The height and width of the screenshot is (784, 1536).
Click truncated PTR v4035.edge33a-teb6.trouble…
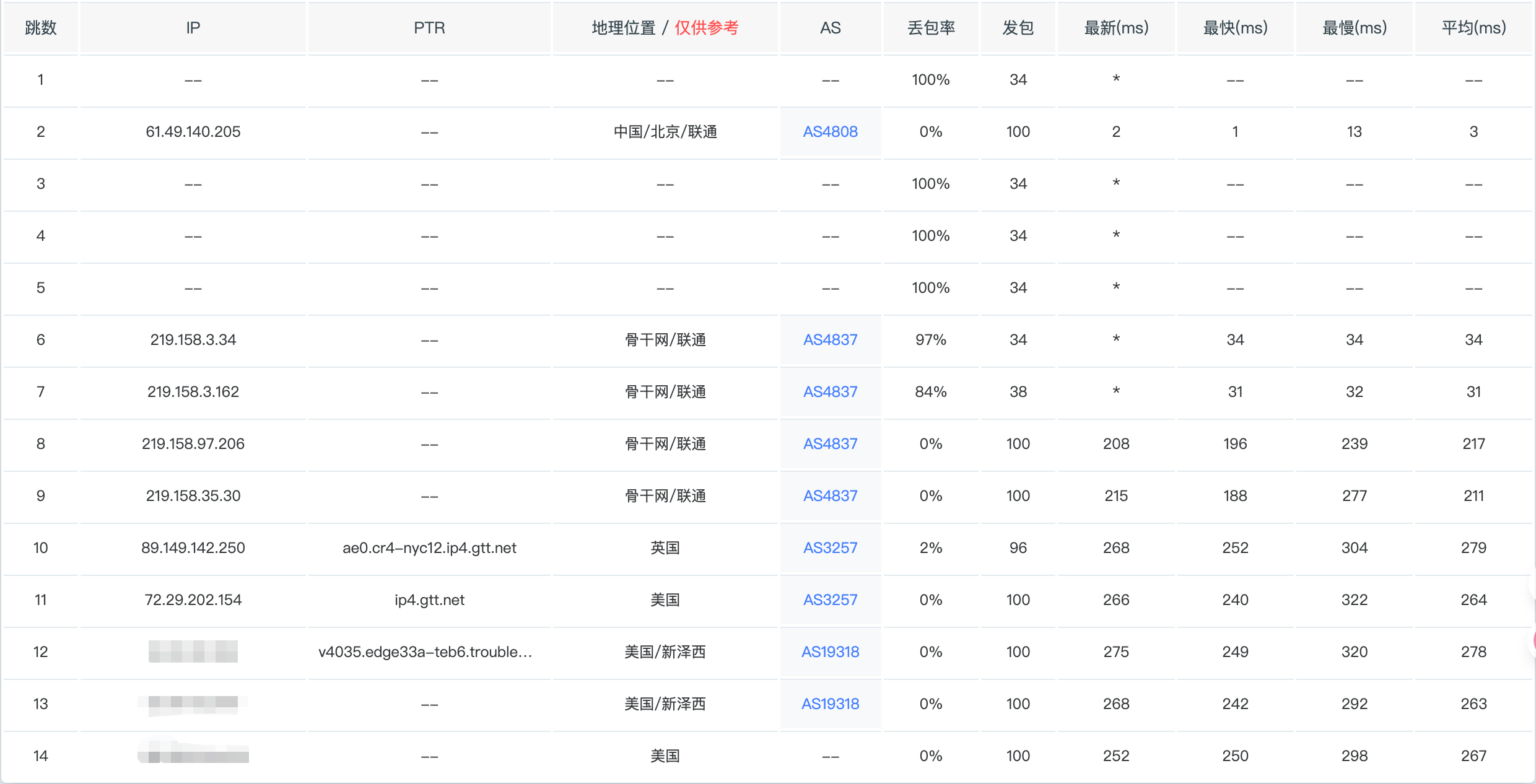[x=425, y=652]
